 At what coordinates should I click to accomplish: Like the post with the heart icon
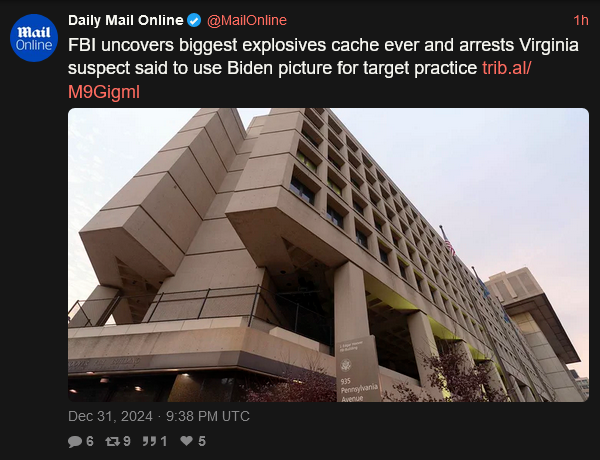(186, 441)
